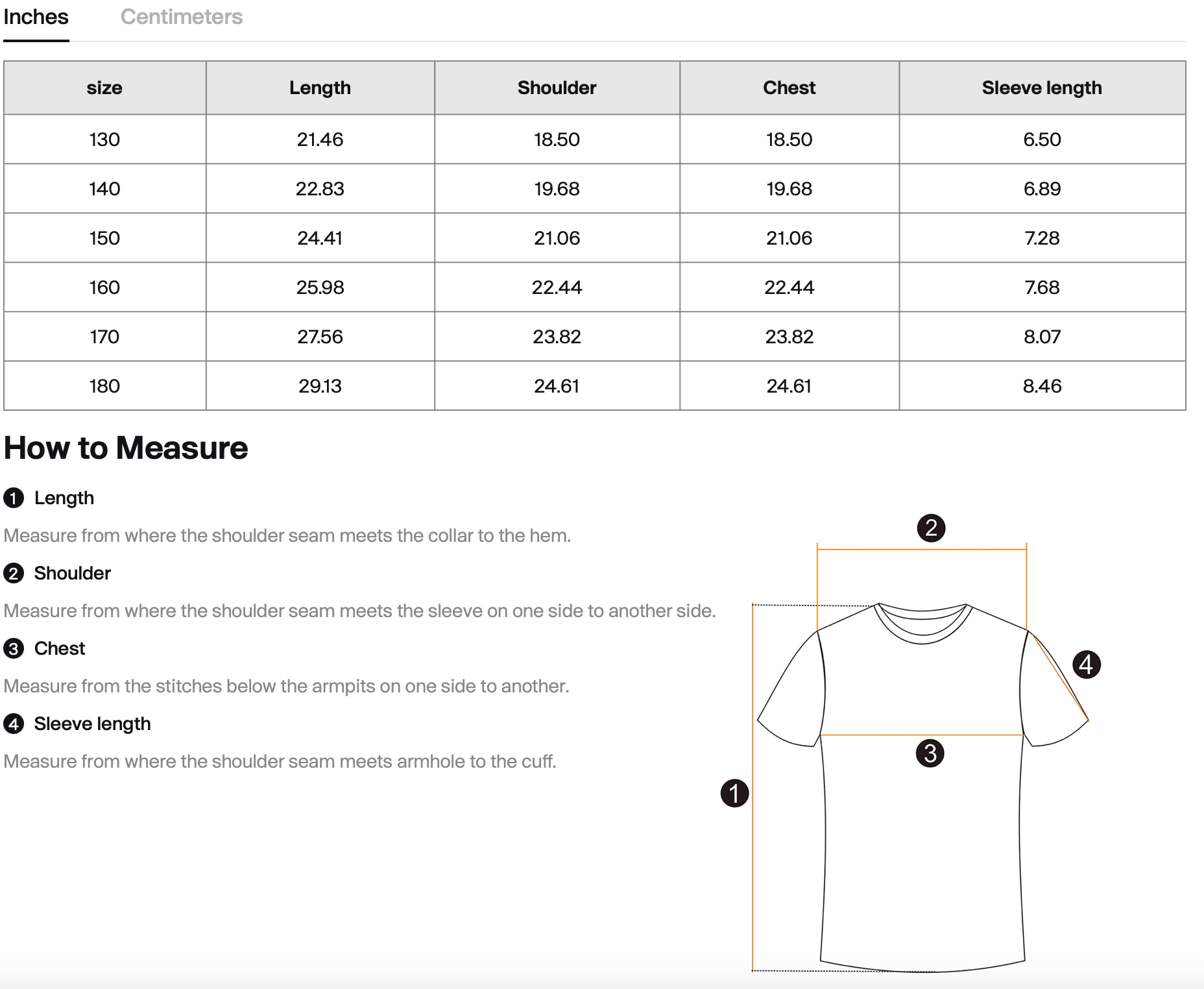Image resolution: width=1204 pixels, height=989 pixels.
Task: Click the 25.98 length cell for size 160
Action: (320, 287)
